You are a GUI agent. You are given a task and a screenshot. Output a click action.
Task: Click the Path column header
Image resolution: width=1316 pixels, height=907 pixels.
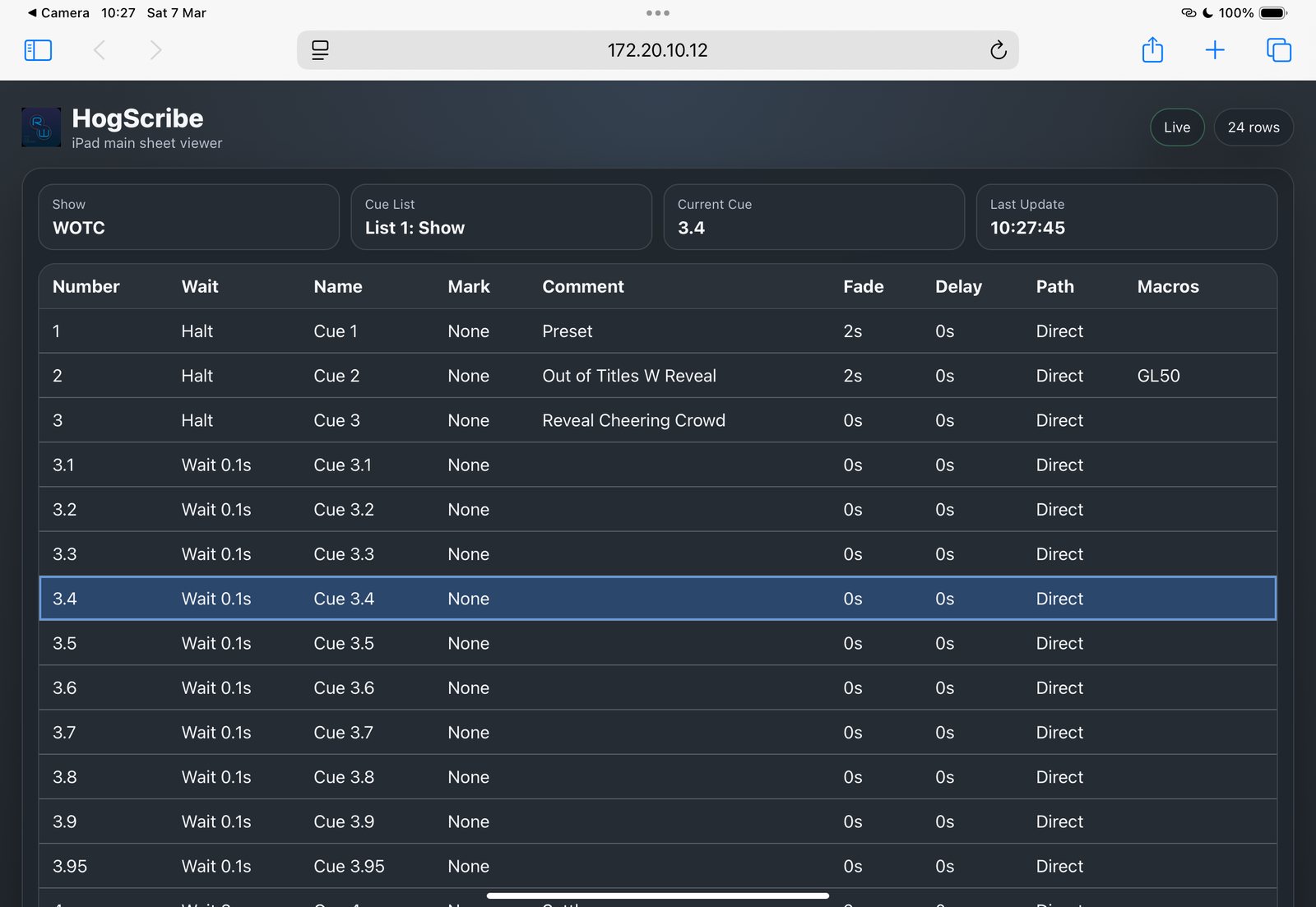pyautogui.click(x=1055, y=287)
